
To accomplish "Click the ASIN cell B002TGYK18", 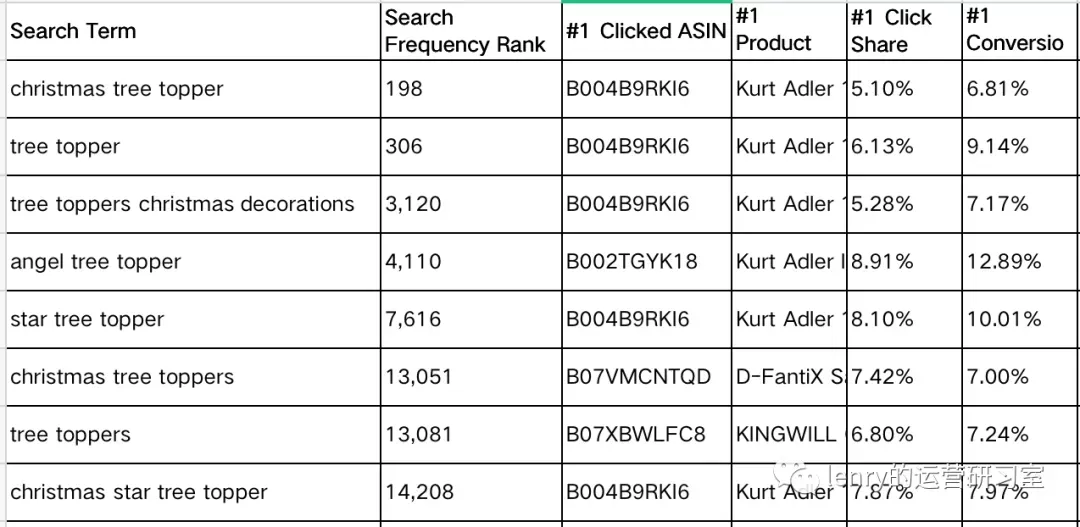I will pos(647,262).
